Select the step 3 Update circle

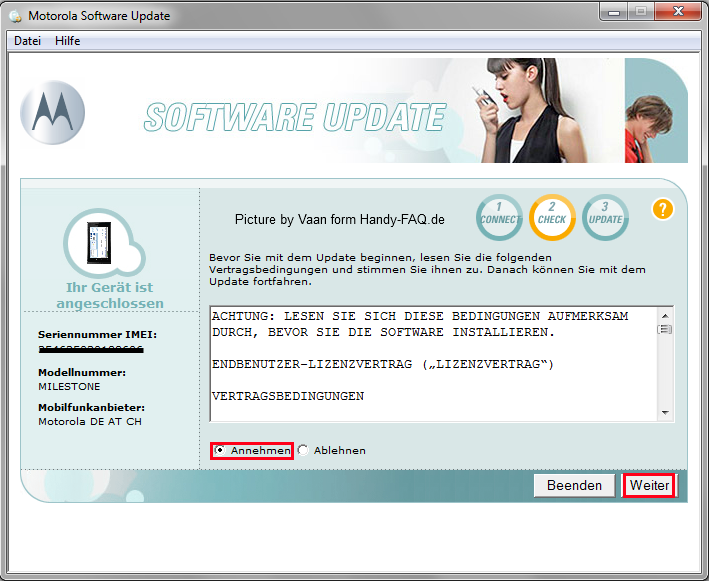click(x=605, y=217)
